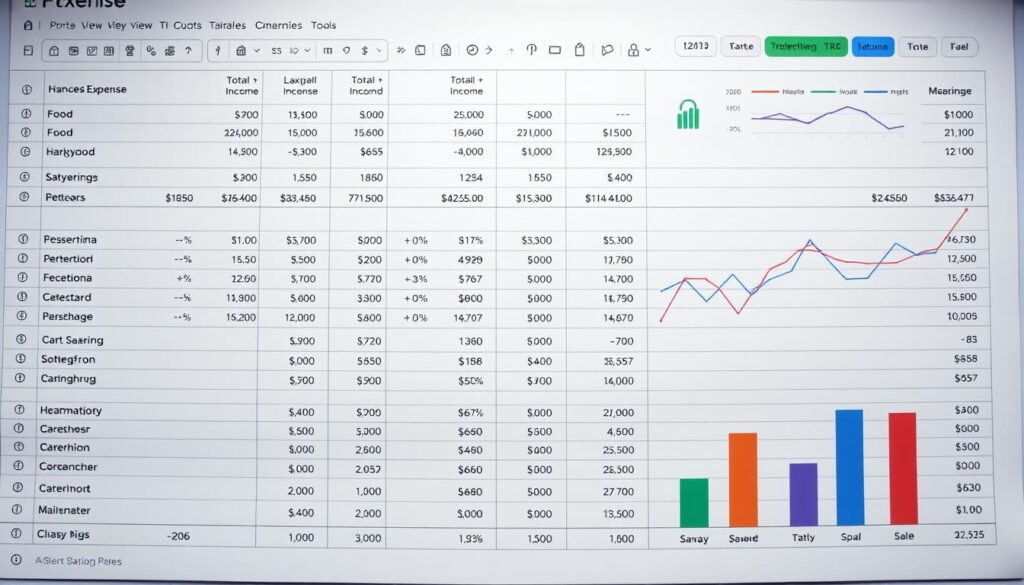1024x585 pixels.
Task: Click the small figure icon starting the second toolbar group
Action: [x=218, y=50]
